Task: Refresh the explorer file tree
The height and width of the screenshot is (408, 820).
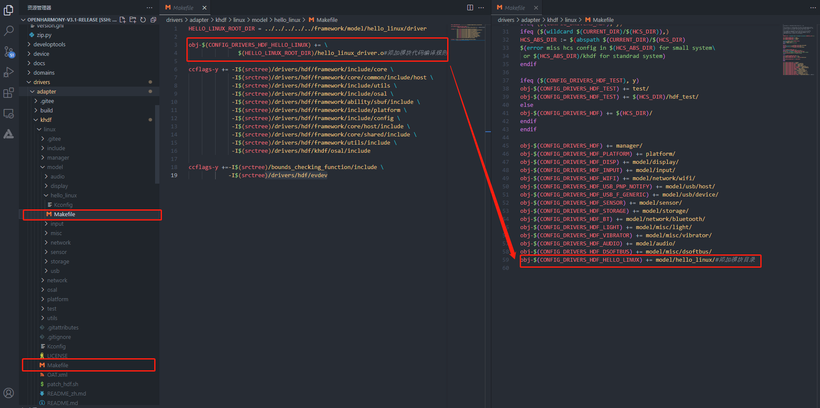Action: click(143, 20)
